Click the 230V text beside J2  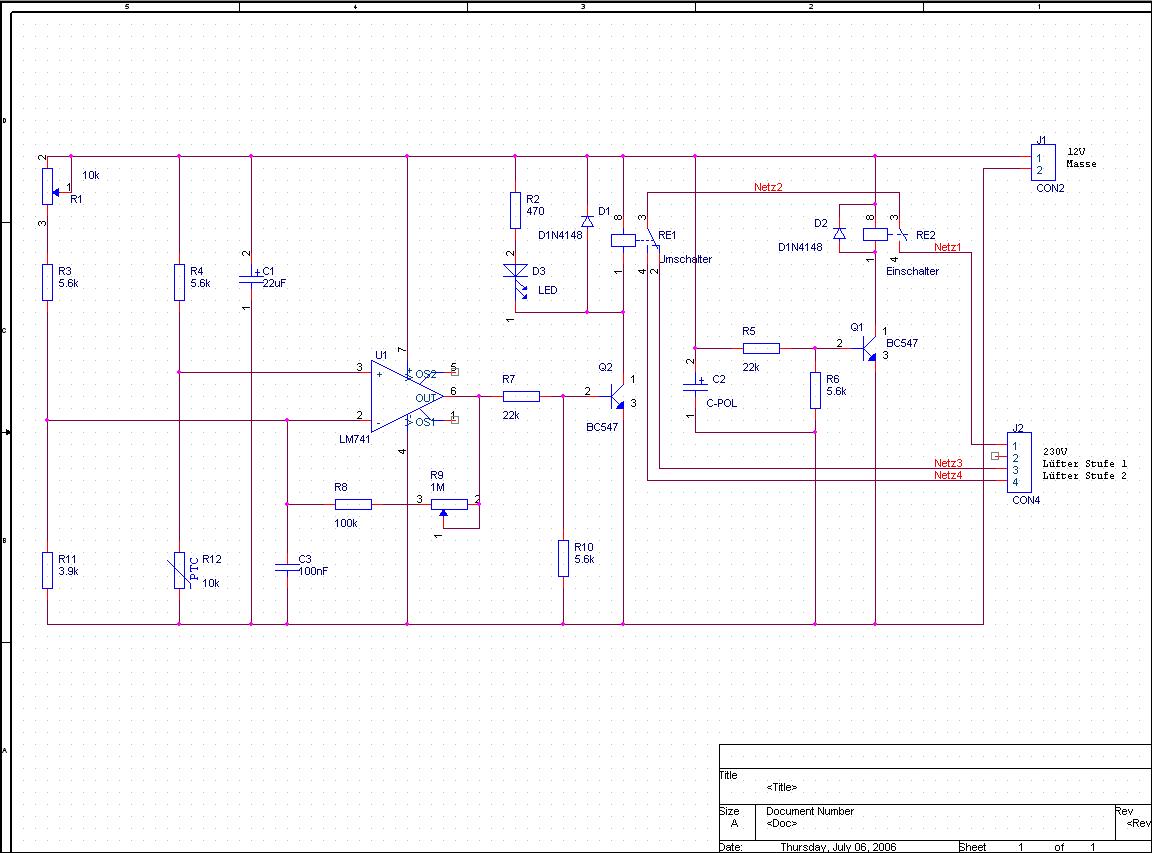pos(1055,451)
